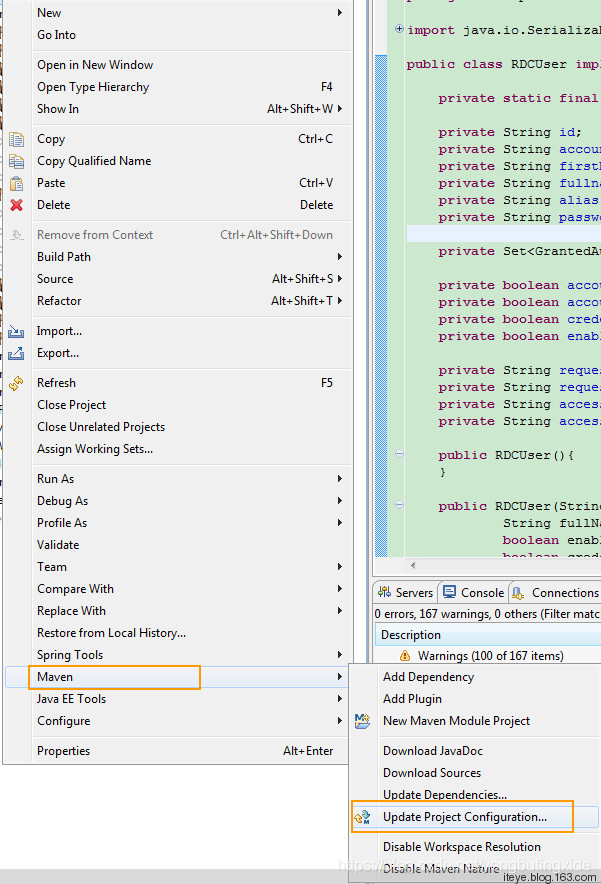The width and height of the screenshot is (601, 884).
Task: Switch to the Servers tab
Action: (406, 593)
